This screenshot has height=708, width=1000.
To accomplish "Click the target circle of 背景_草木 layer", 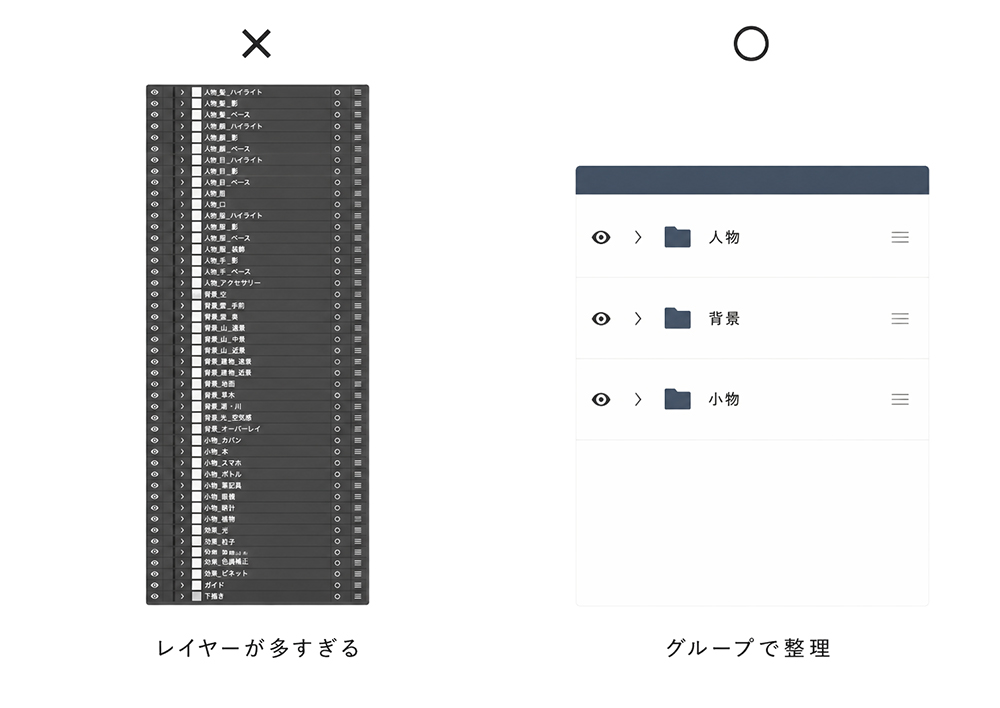I will click(x=337, y=395).
